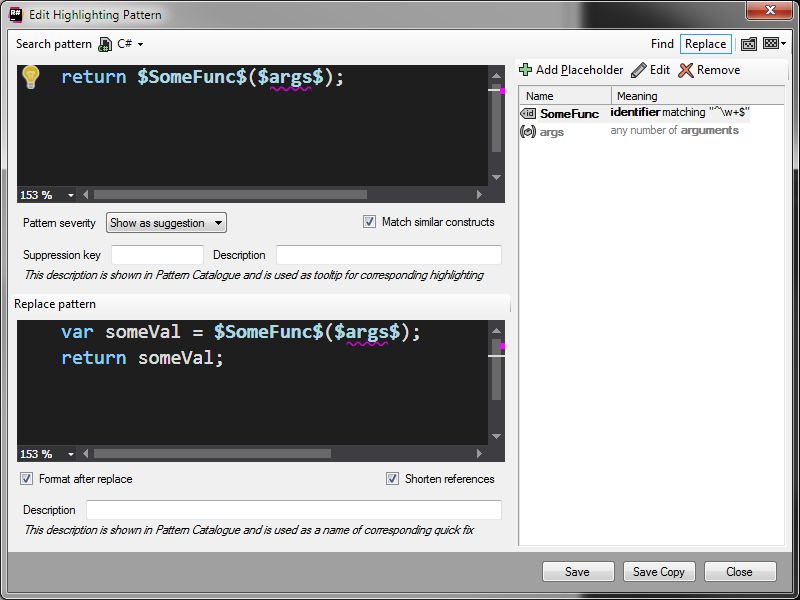Click the Suppression key input field
The height and width of the screenshot is (600, 800).
[x=157, y=255]
